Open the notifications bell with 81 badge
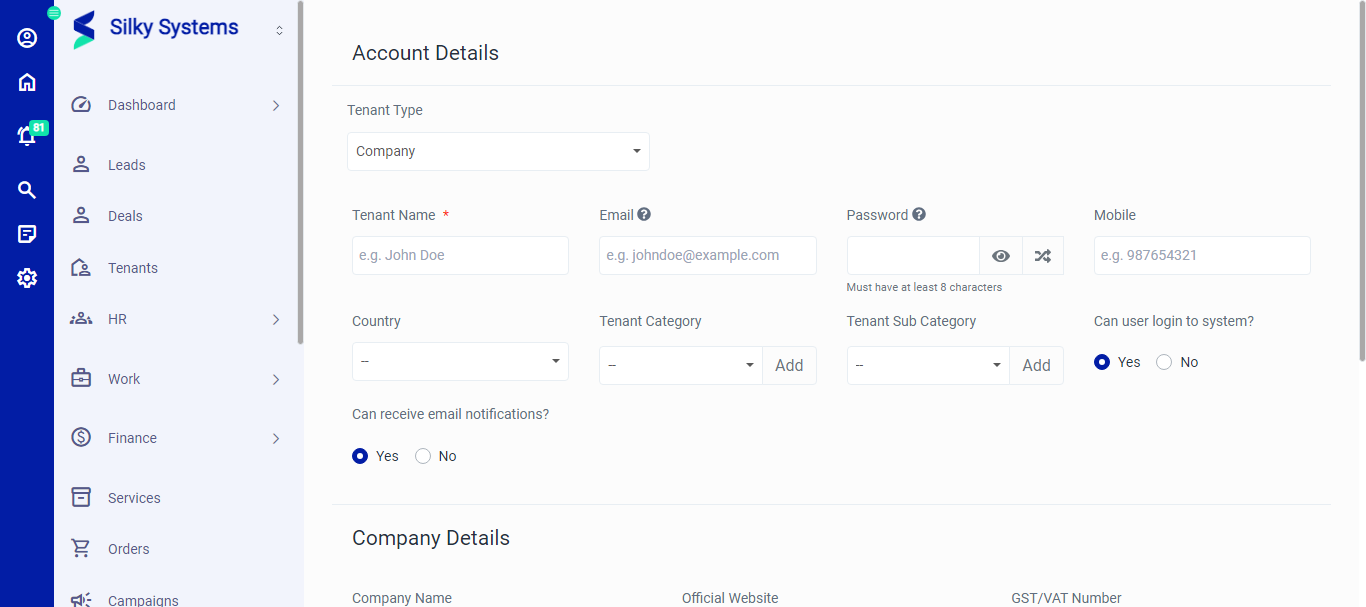The image size is (1366, 607). tap(27, 135)
